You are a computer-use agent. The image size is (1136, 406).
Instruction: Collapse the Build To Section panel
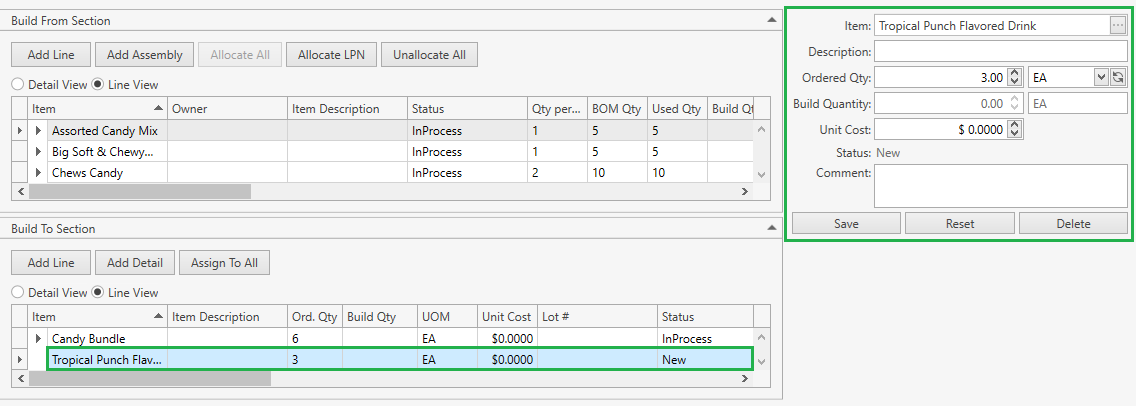point(770,229)
